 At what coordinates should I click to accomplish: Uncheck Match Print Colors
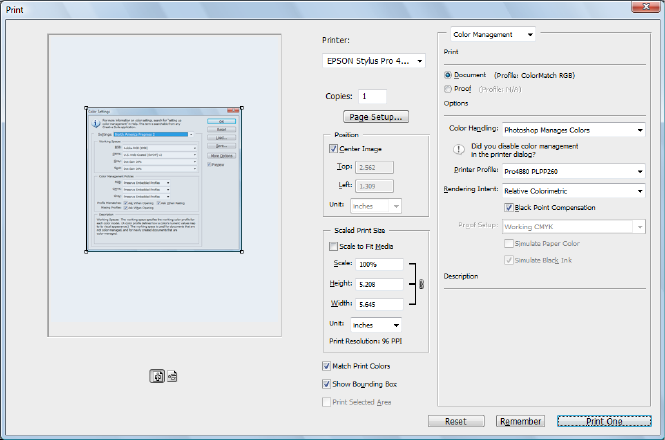pyautogui.click(x=328, y=367)
